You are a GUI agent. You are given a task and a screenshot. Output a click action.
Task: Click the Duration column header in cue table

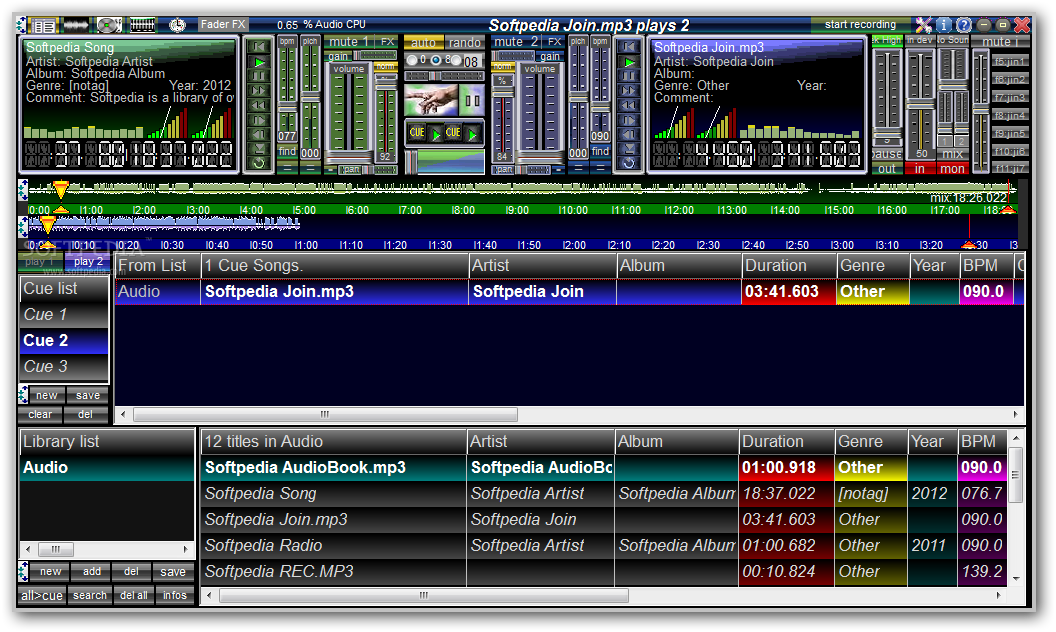789,265
